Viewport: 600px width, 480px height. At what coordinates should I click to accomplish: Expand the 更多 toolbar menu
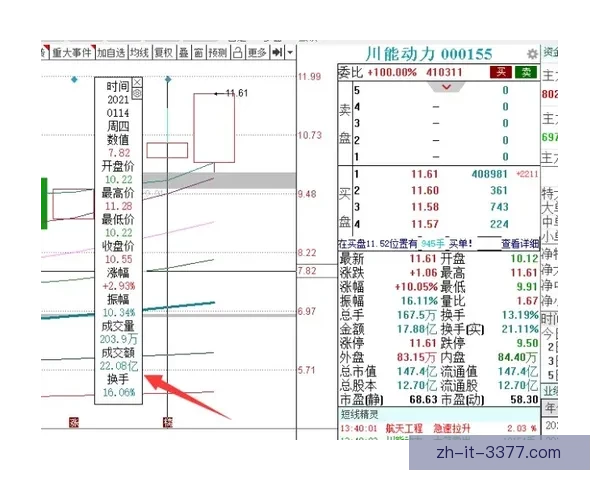pyautogui.click(x=257, y=52)
